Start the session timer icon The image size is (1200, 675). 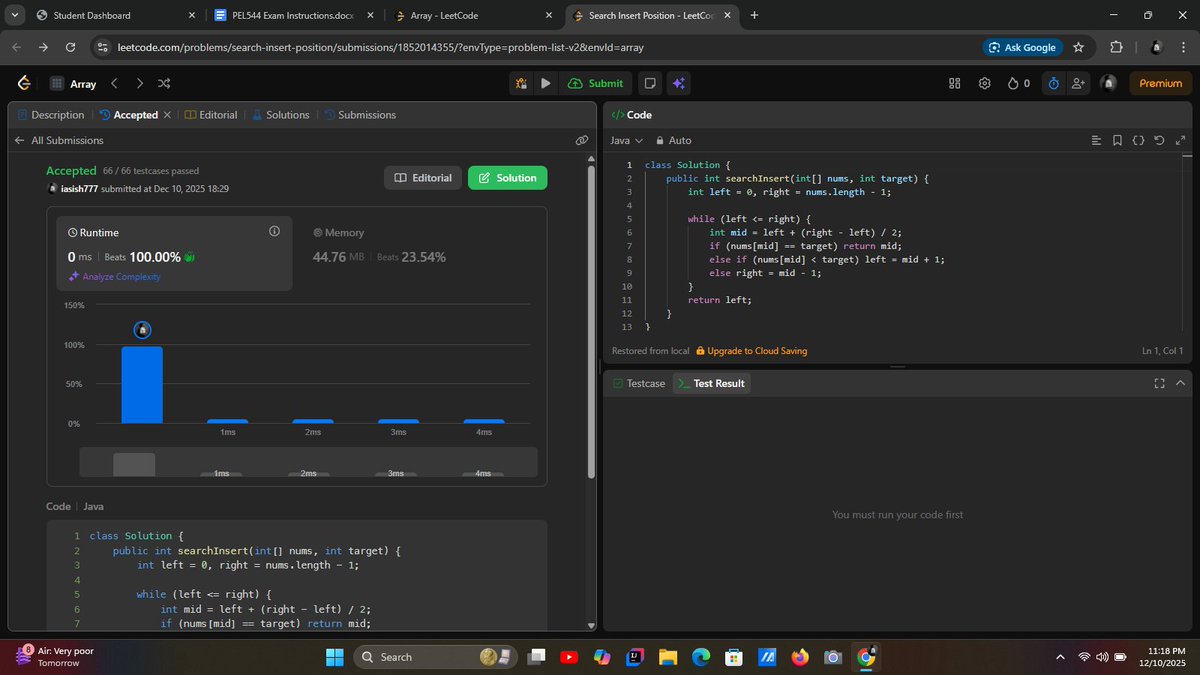point(1052,83)
